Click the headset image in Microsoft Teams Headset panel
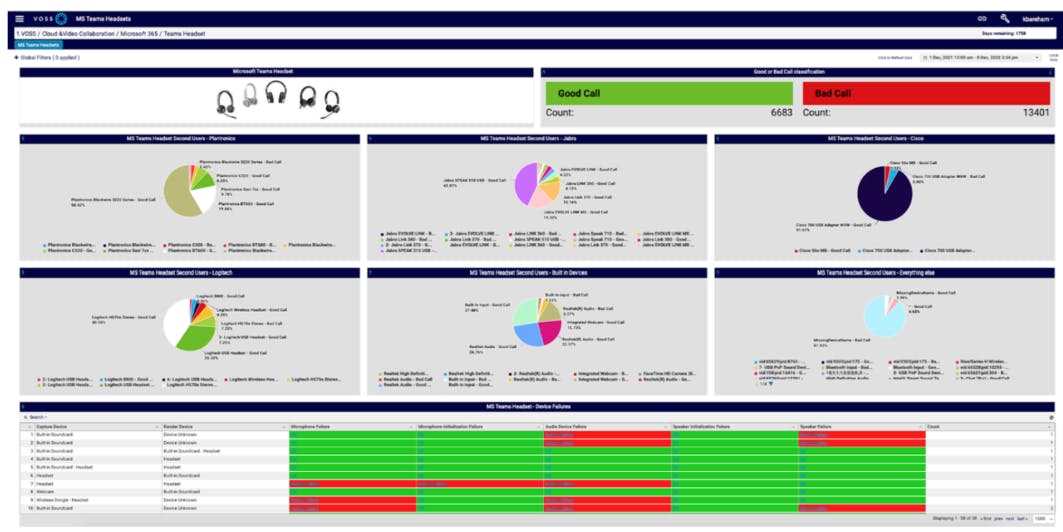 (277, 100)
